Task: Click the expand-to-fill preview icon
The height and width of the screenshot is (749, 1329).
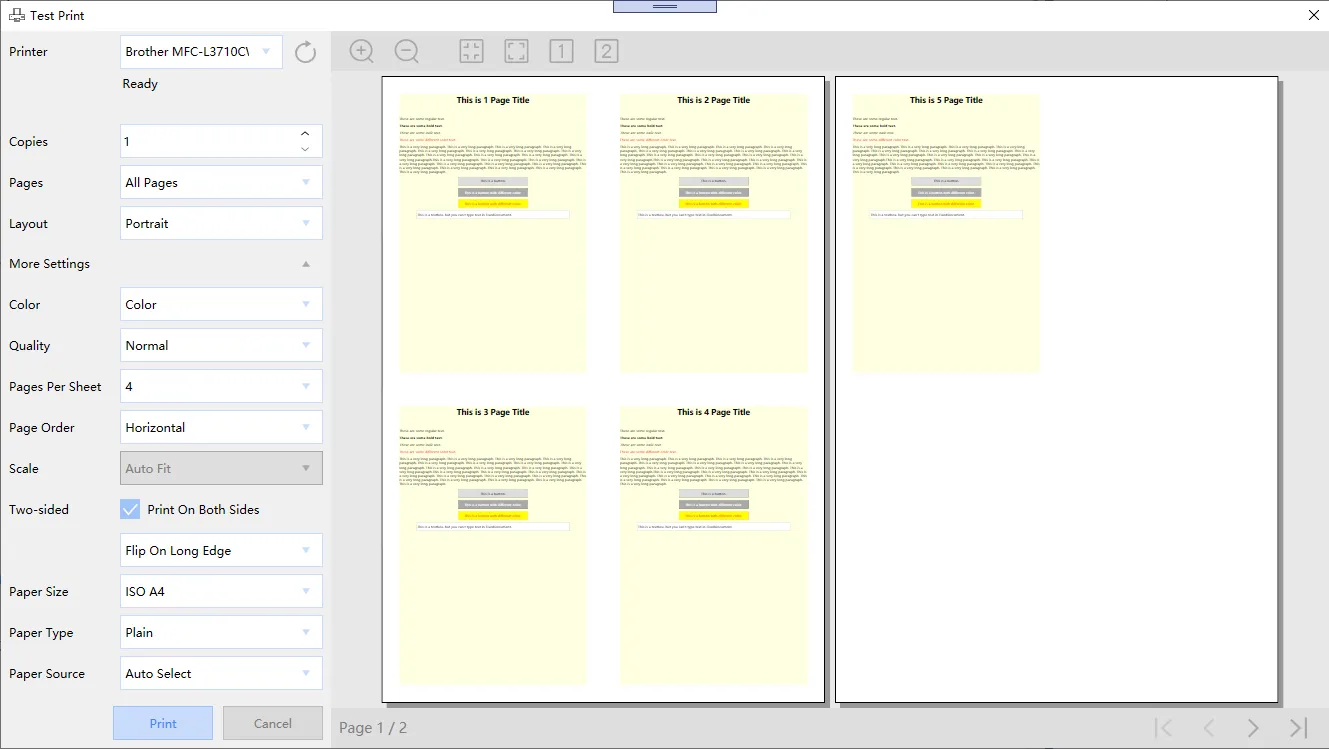Action: (517, 52)
